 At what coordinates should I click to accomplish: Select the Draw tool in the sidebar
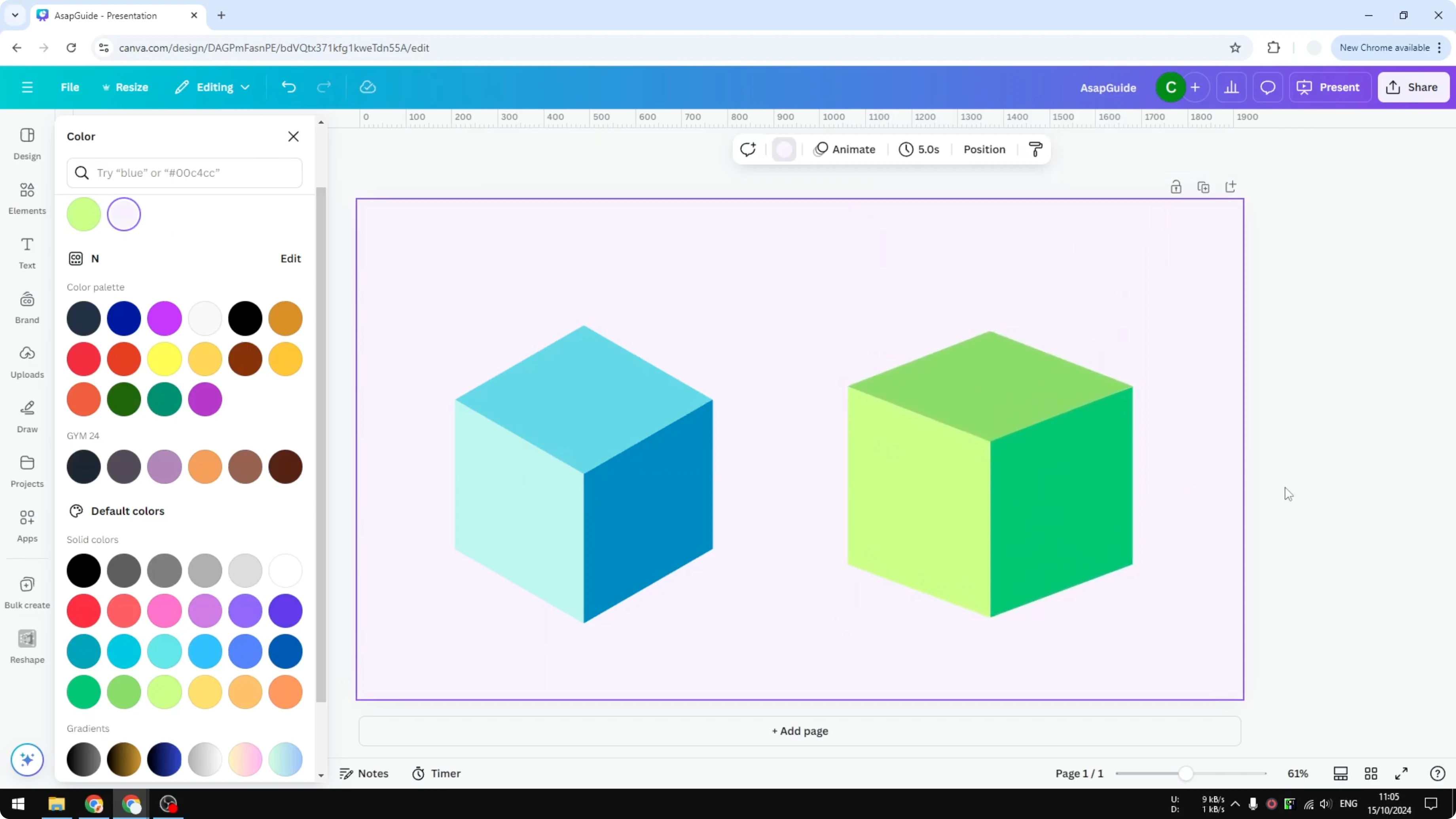27,417
